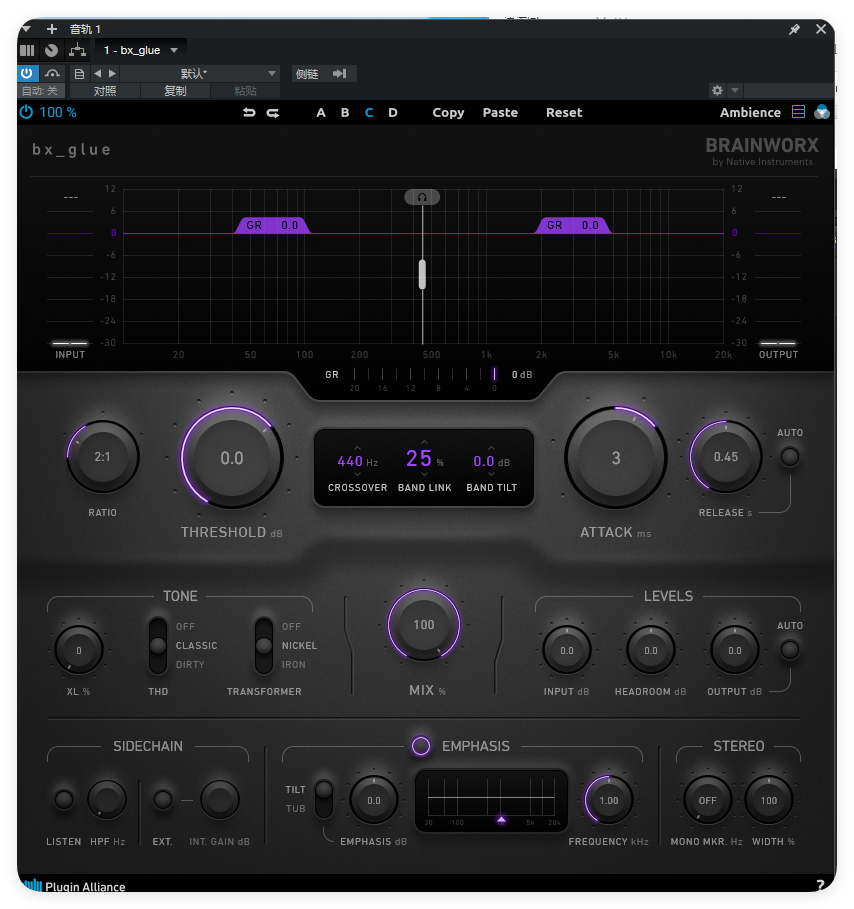The width and height of the screenshot is (854, 909).
Task: Open help with the question mark icon
Action: click(x=820, y=885)
